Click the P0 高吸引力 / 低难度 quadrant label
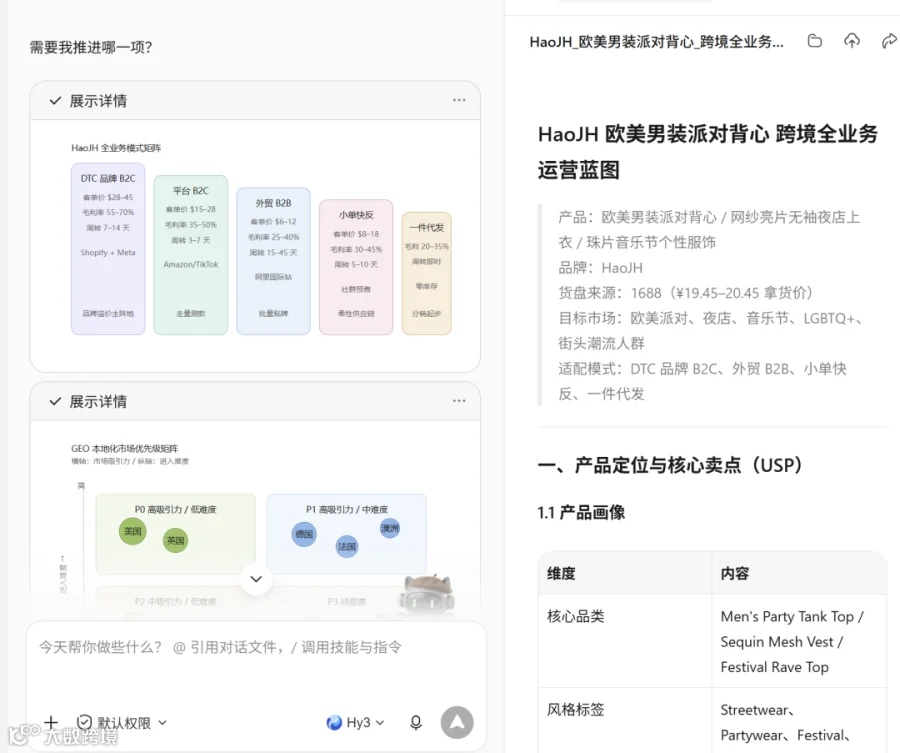900x753 pixels. [176, 509]
